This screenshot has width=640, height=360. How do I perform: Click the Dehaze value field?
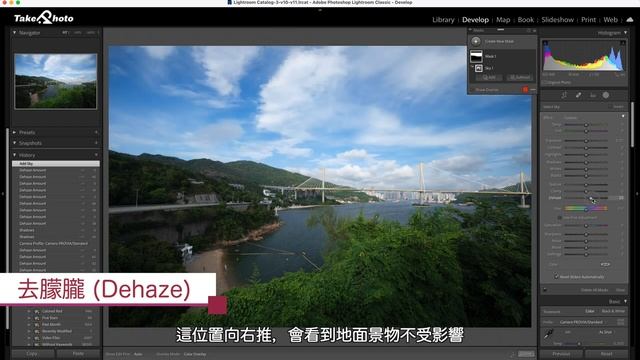pos(621,198)
